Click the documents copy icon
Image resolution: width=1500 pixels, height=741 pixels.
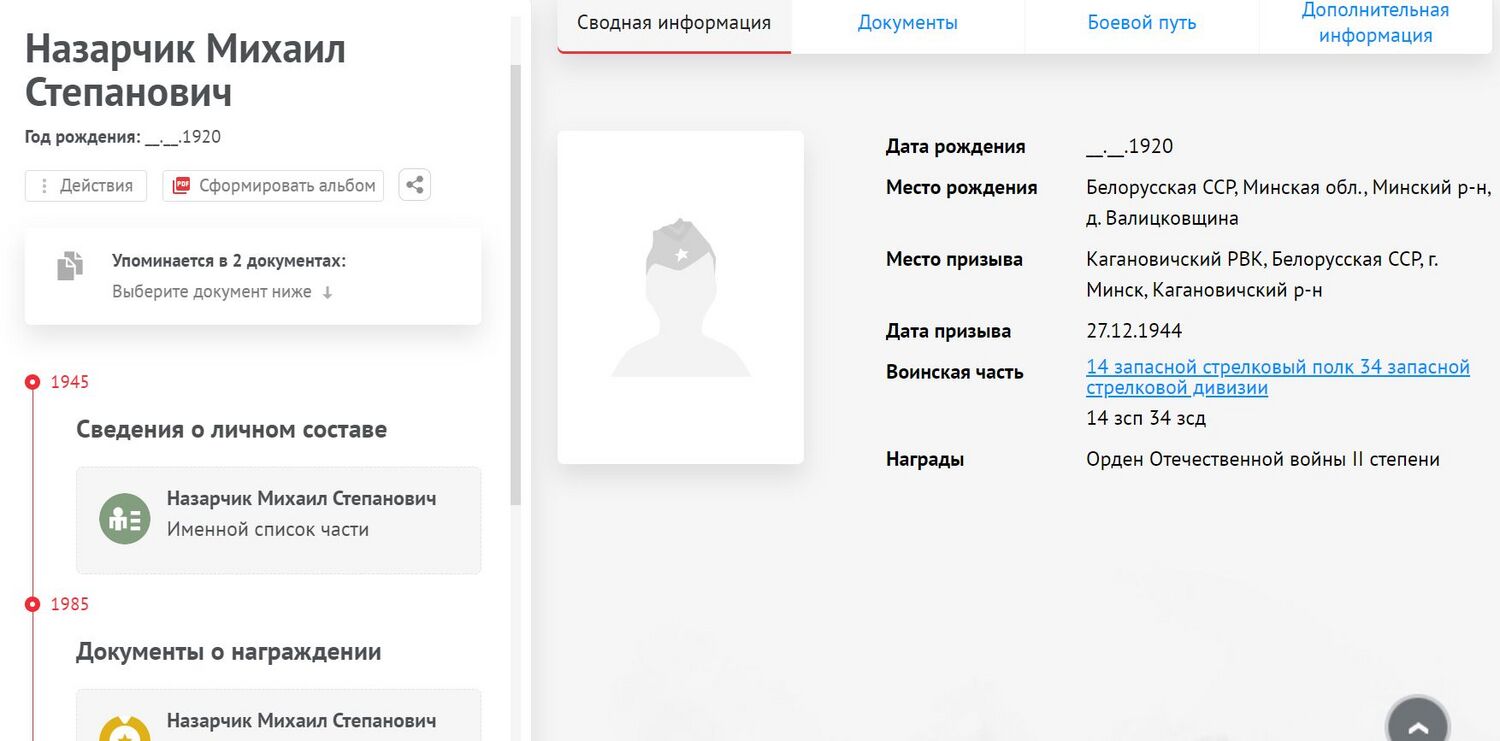70,266
